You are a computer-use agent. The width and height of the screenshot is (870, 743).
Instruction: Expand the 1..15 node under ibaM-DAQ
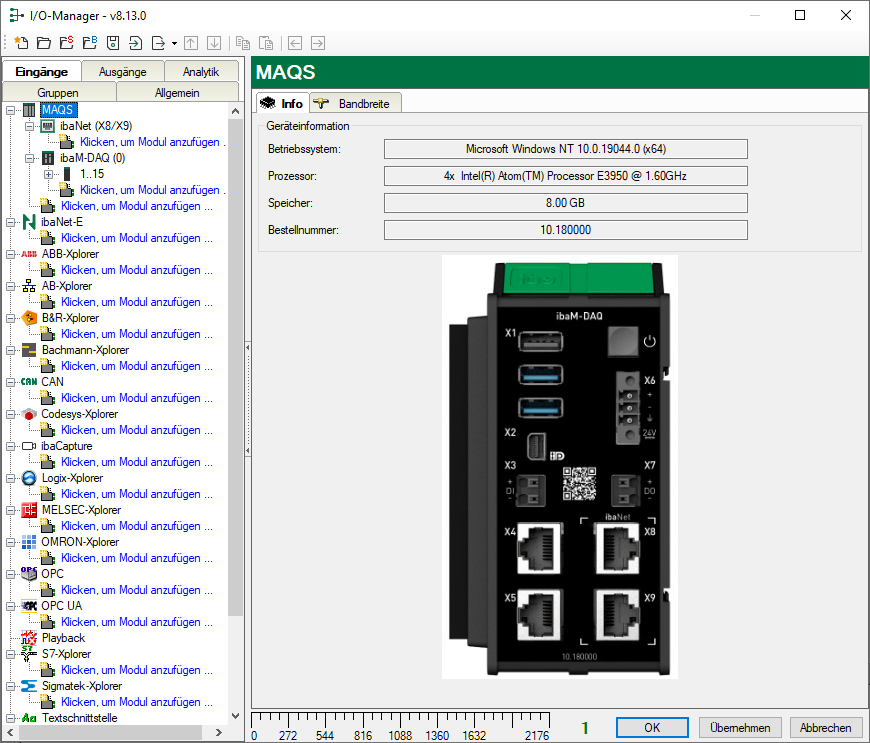point(49,174)
